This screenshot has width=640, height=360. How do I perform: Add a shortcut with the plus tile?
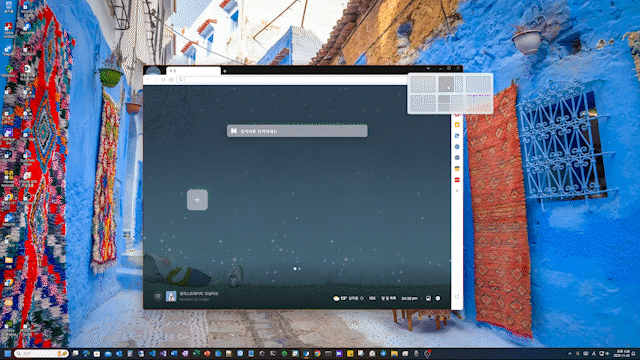tap(197, 200)
